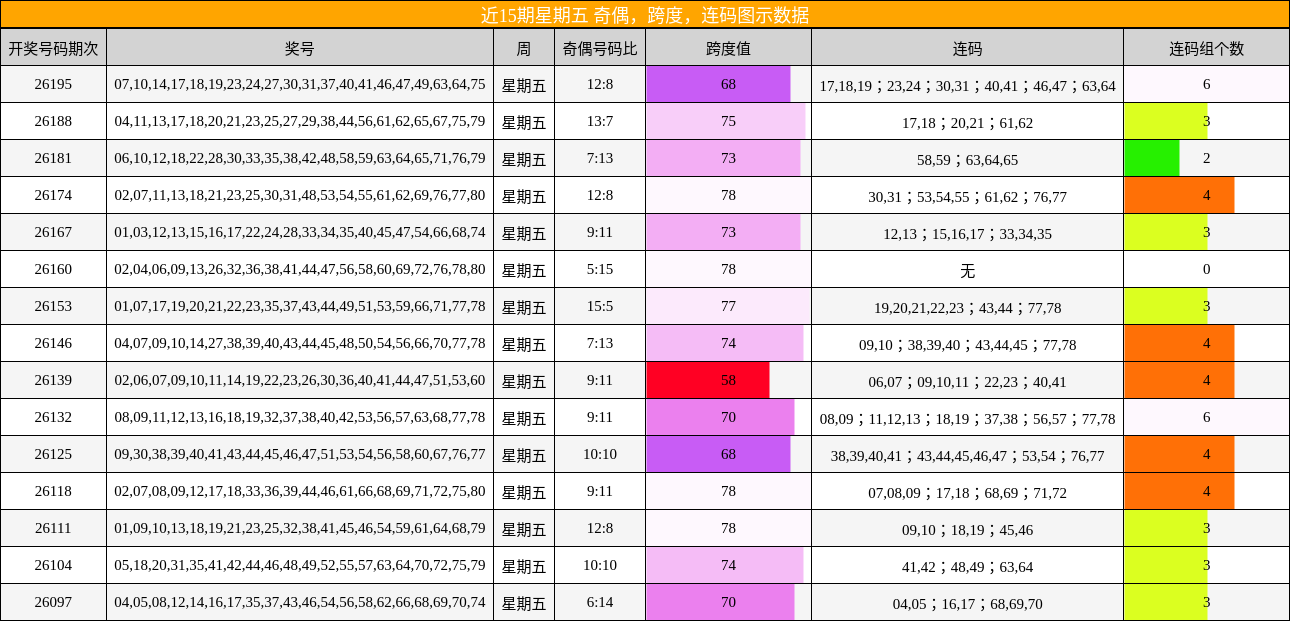
Task: Click consecutive numbers 19,20,21,22,23；43,44；77,78
Action: click(967, 307)
